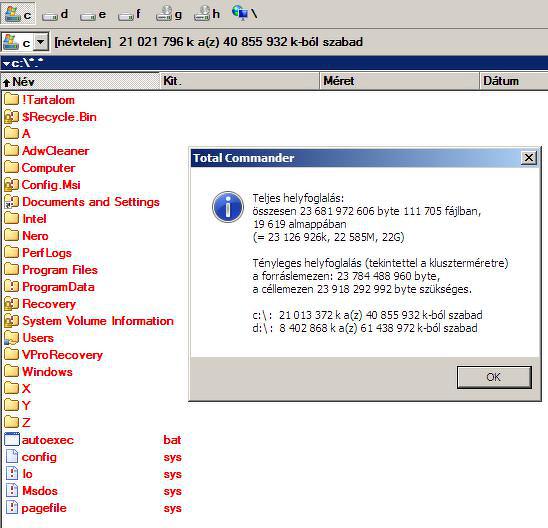
Task: Select the !Tartalom folder icon
Action: 11,100
